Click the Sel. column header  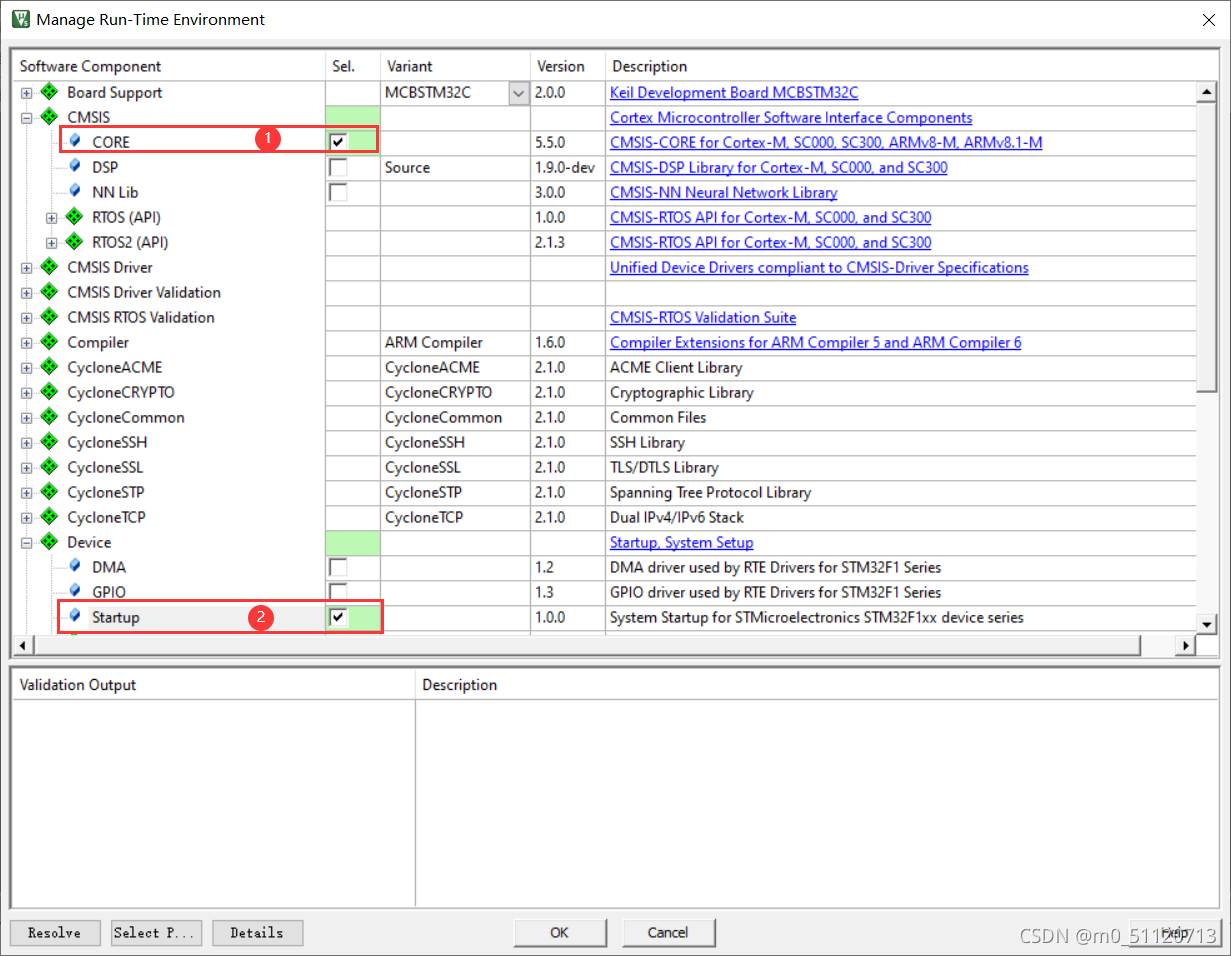(x=353, y=66)
